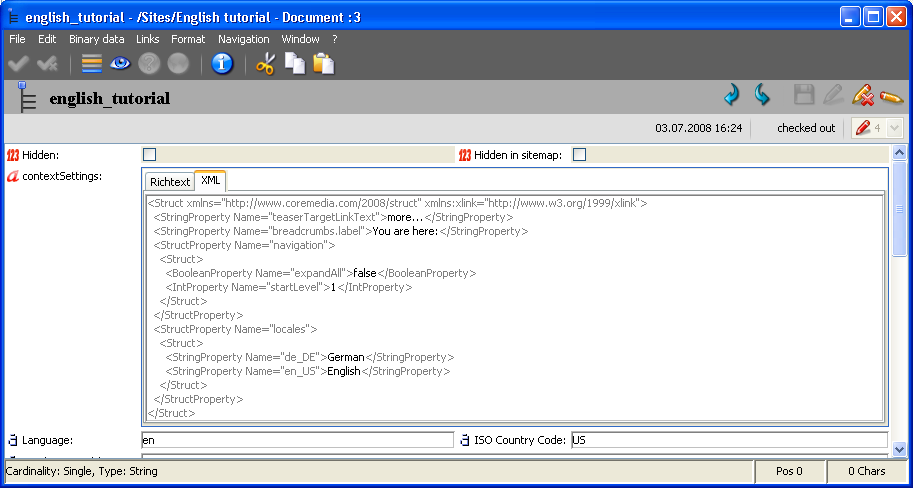Click the startLevel IntProperty line

(289, 287)
